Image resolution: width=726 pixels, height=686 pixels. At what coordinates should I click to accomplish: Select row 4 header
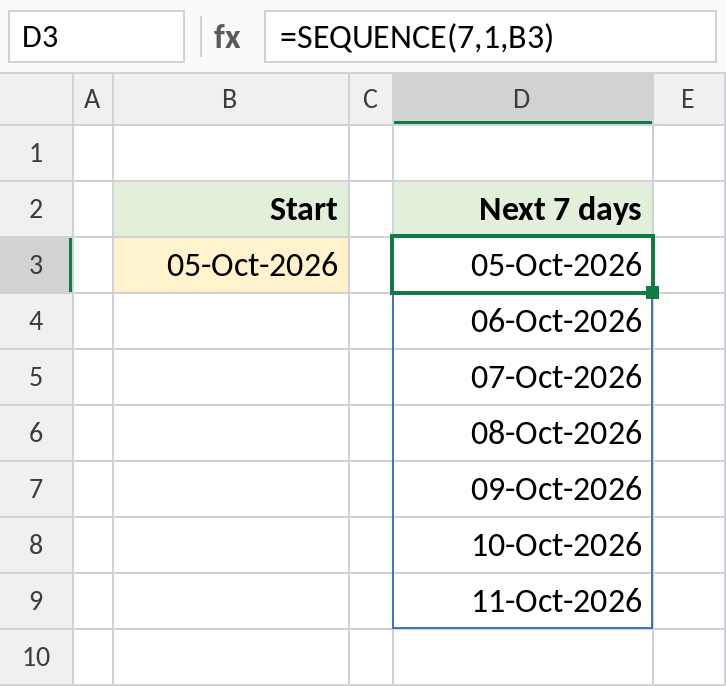tap(36, 321)
